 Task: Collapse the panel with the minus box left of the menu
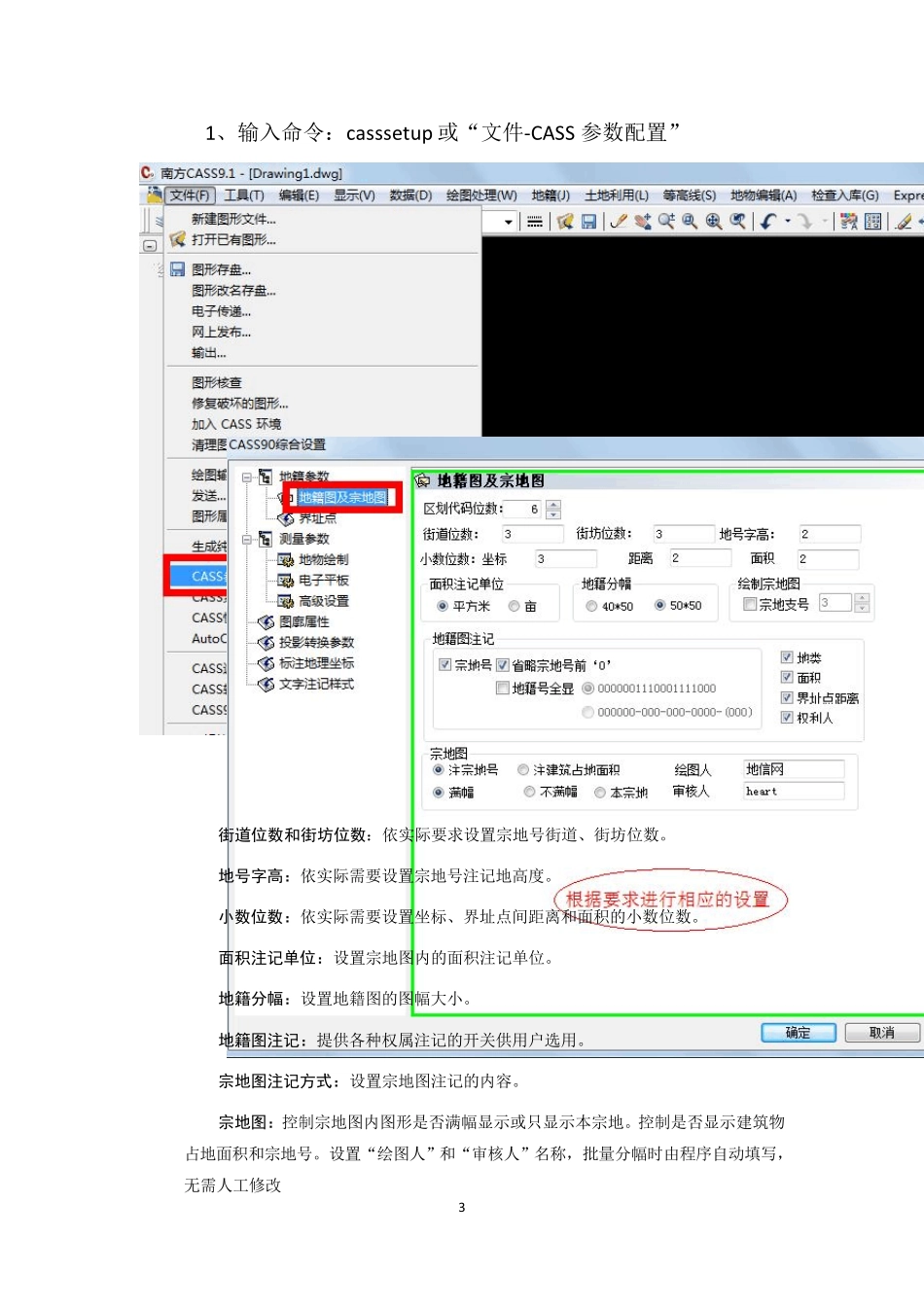pyautogui.click(x=150, y=246)
